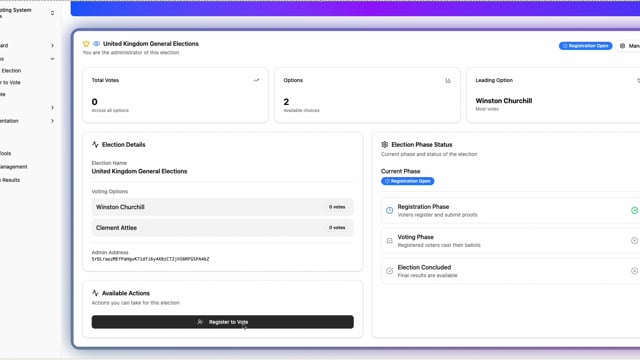Click the bar chart icon in Options card
Image resolution: width=640 pixels, height=360 pixels.
(x=448, y=80)
